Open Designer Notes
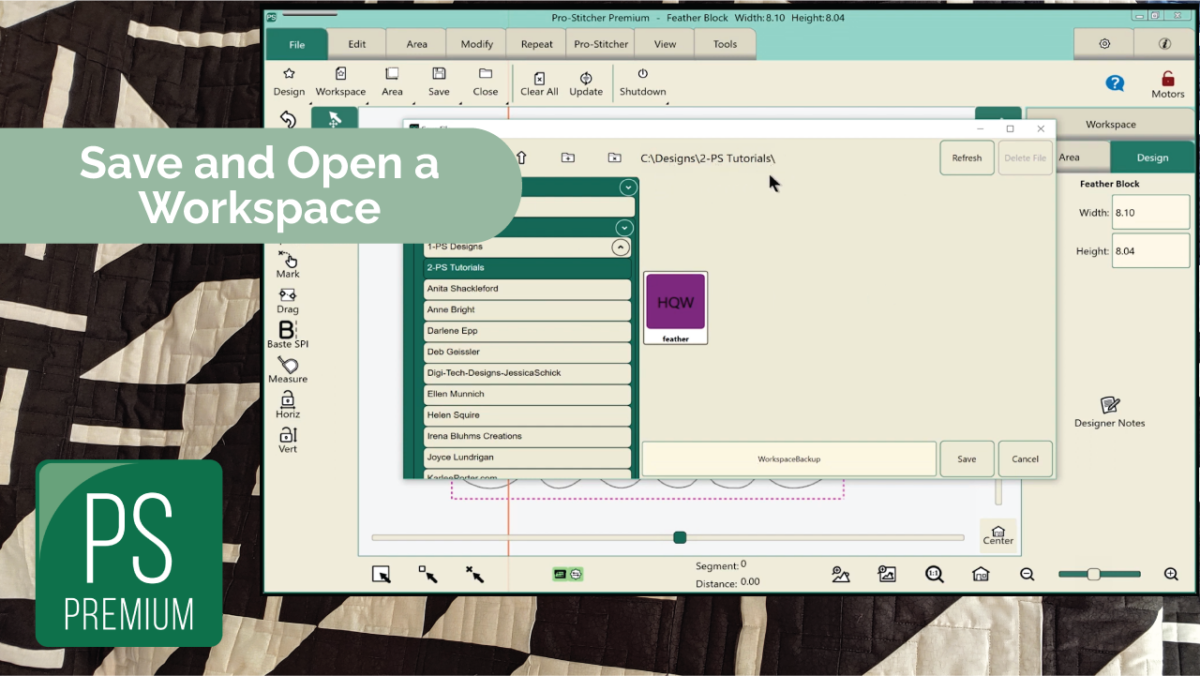 1109,405
